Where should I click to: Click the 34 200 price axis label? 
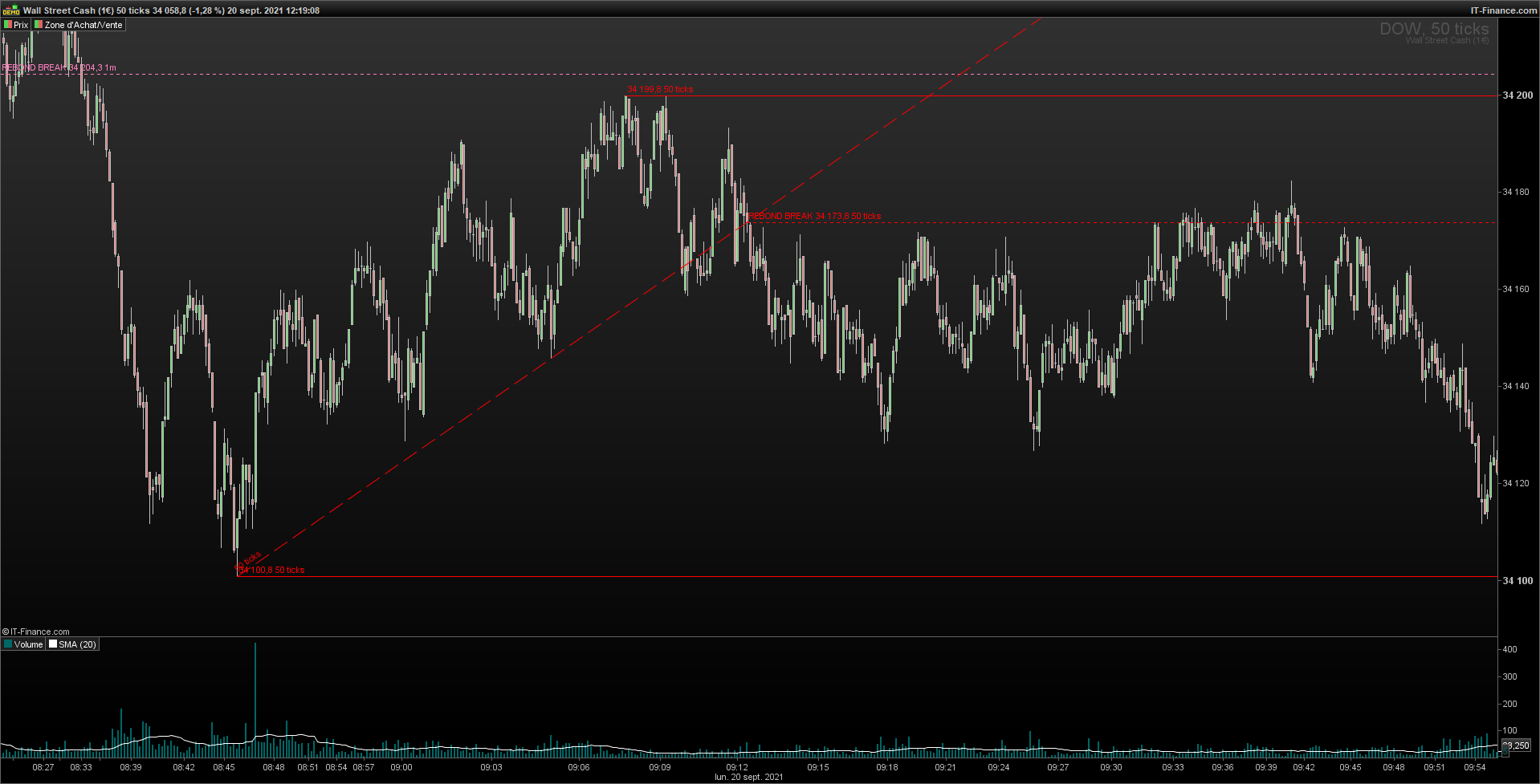coord(1518,95)
